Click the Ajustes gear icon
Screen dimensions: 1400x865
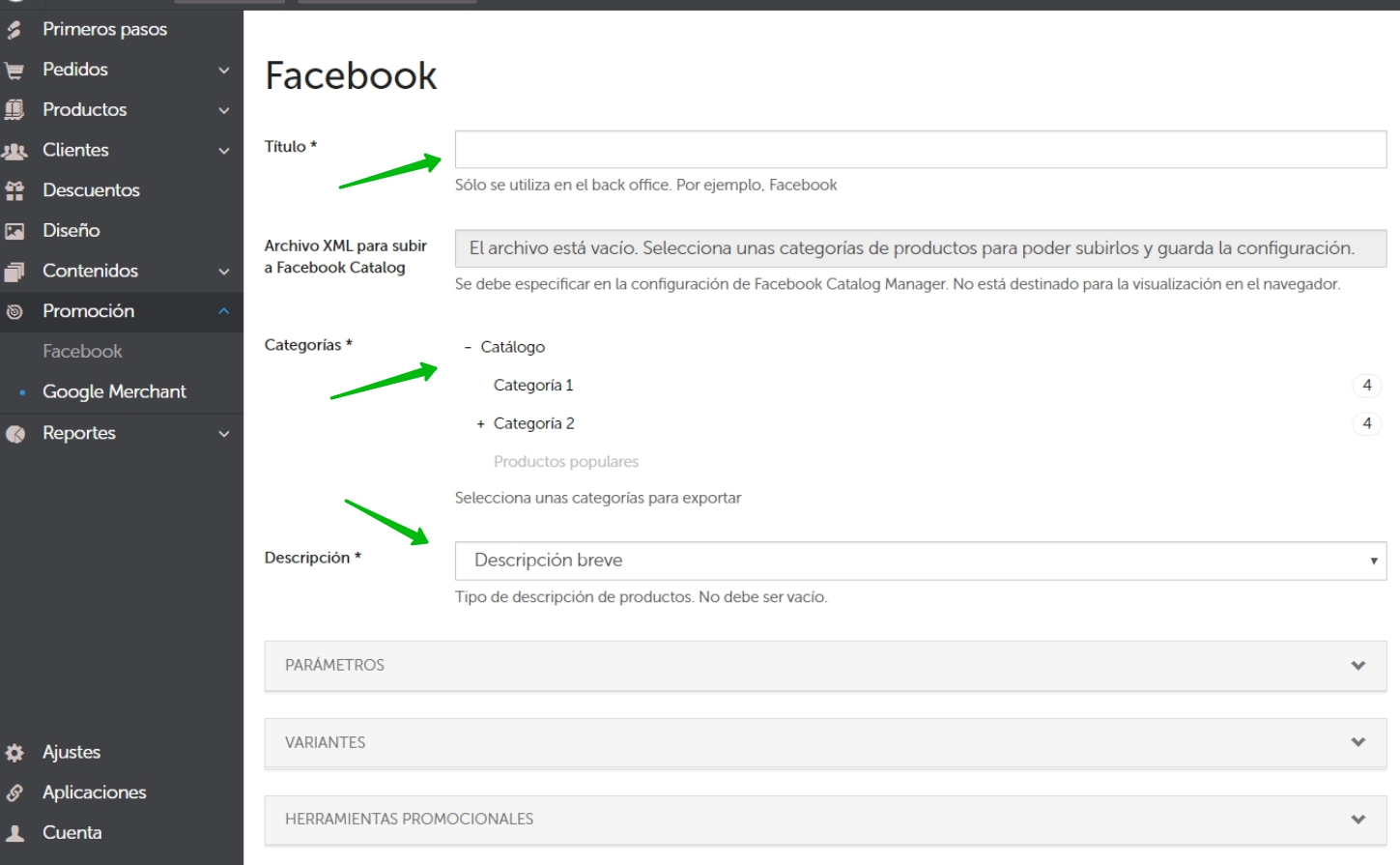(14, 753)
